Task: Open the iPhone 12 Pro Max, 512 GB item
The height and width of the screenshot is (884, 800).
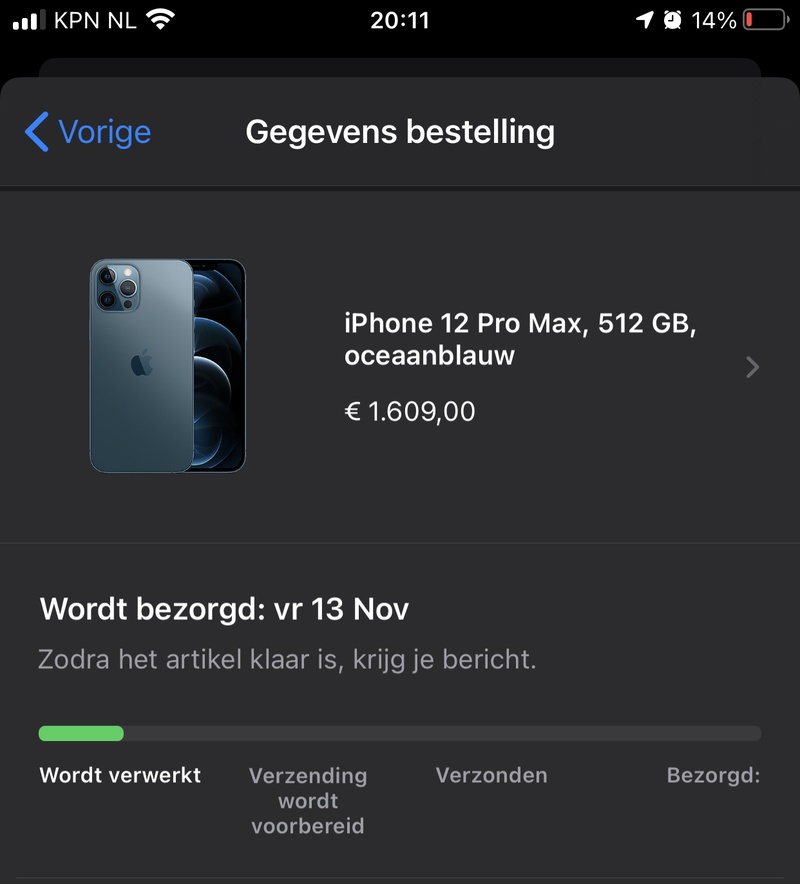Action: pos(520,339)
